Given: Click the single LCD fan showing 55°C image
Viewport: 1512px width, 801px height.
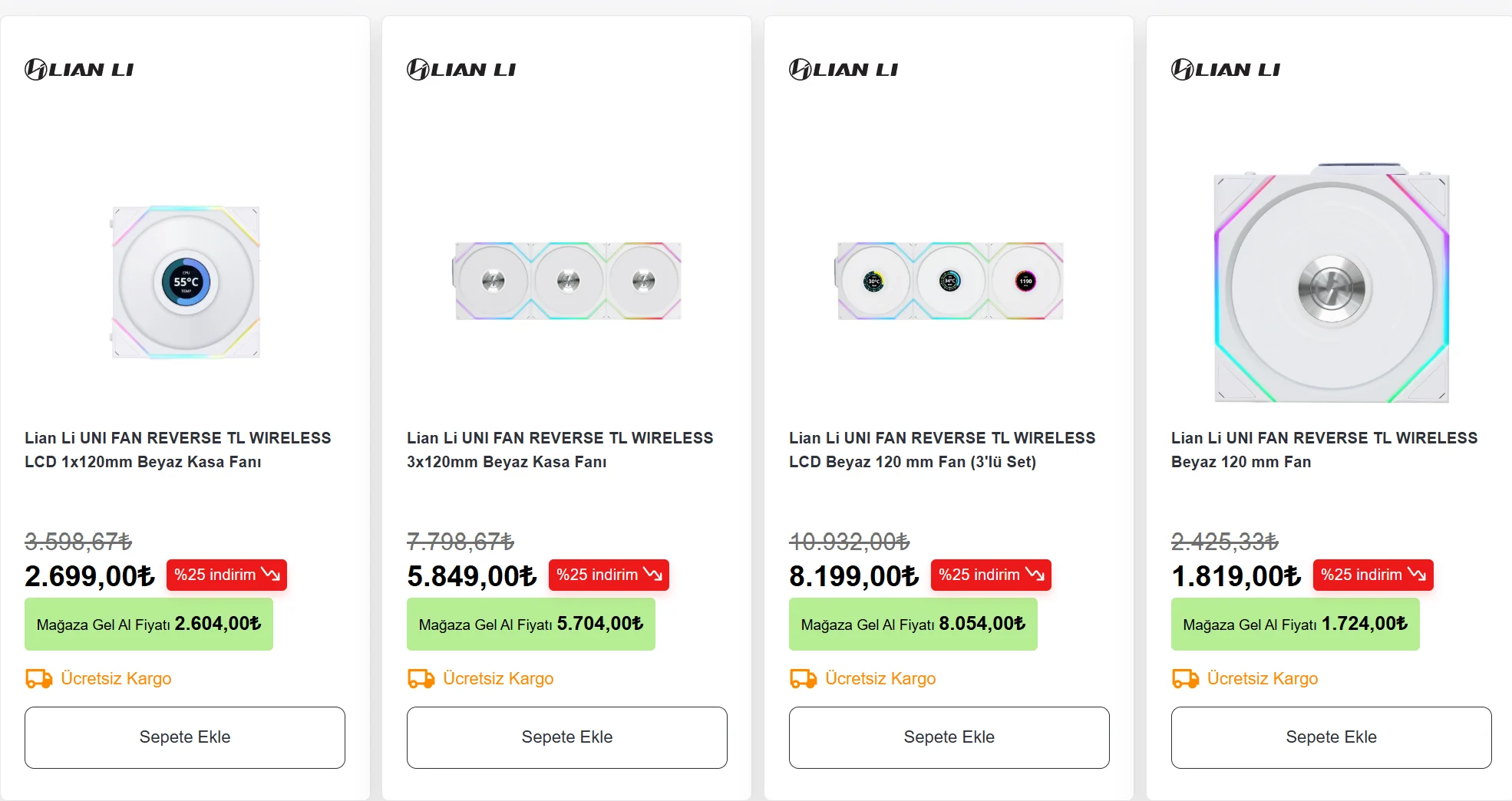Looking at the screenshot, I should tap(186, 282).
